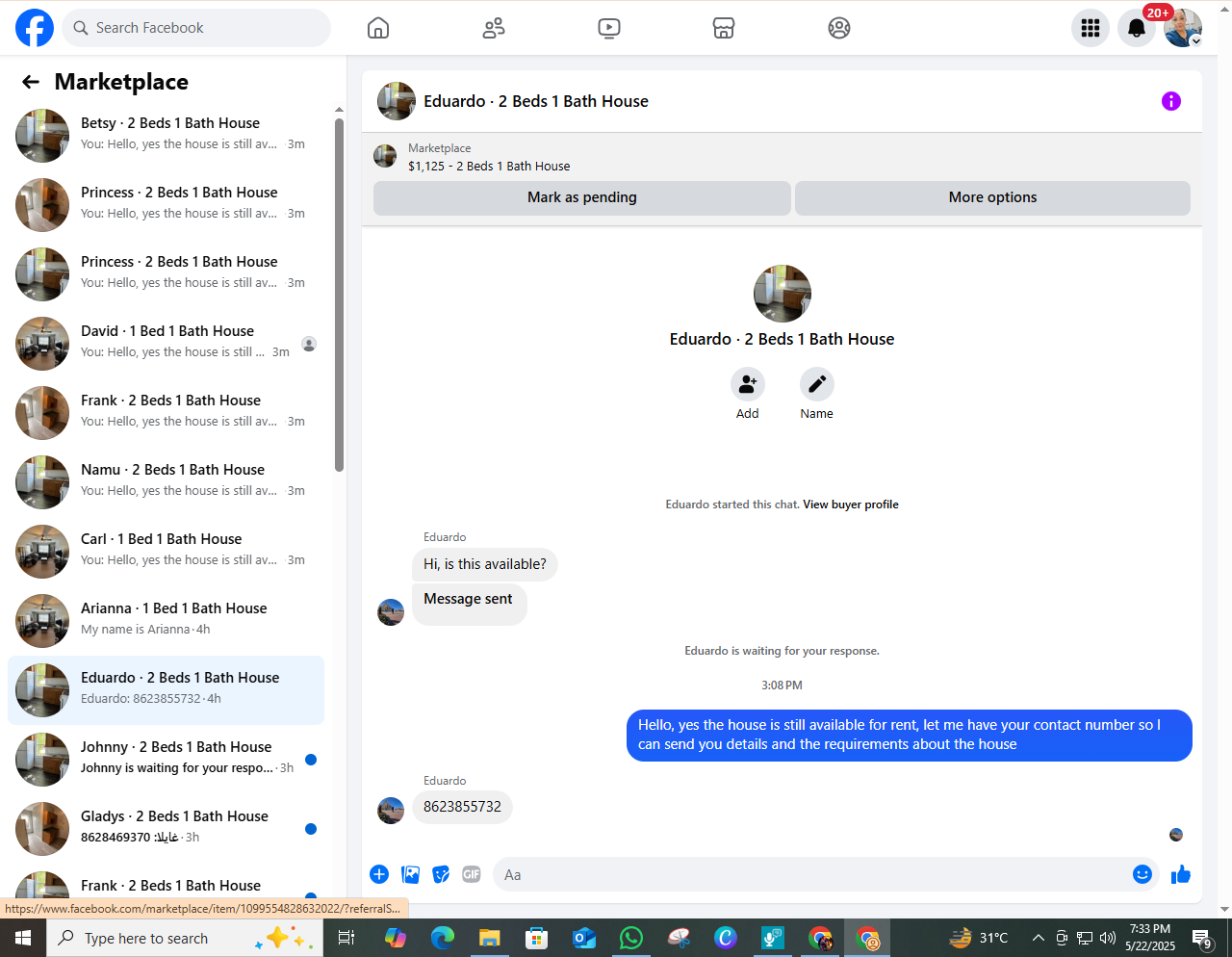
Task: Open View buyer profile link
Action: 851,504
